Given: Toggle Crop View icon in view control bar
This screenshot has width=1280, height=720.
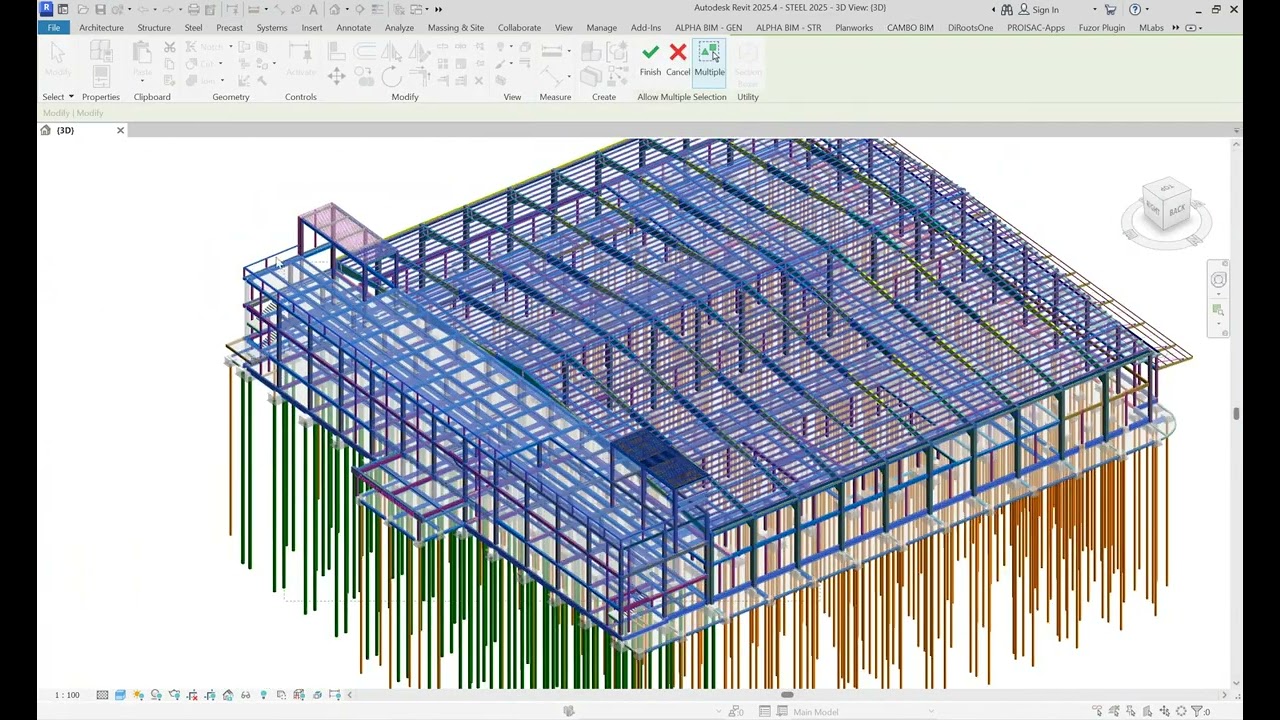Looking at the screenshot, I should click(x=192, y=695).
